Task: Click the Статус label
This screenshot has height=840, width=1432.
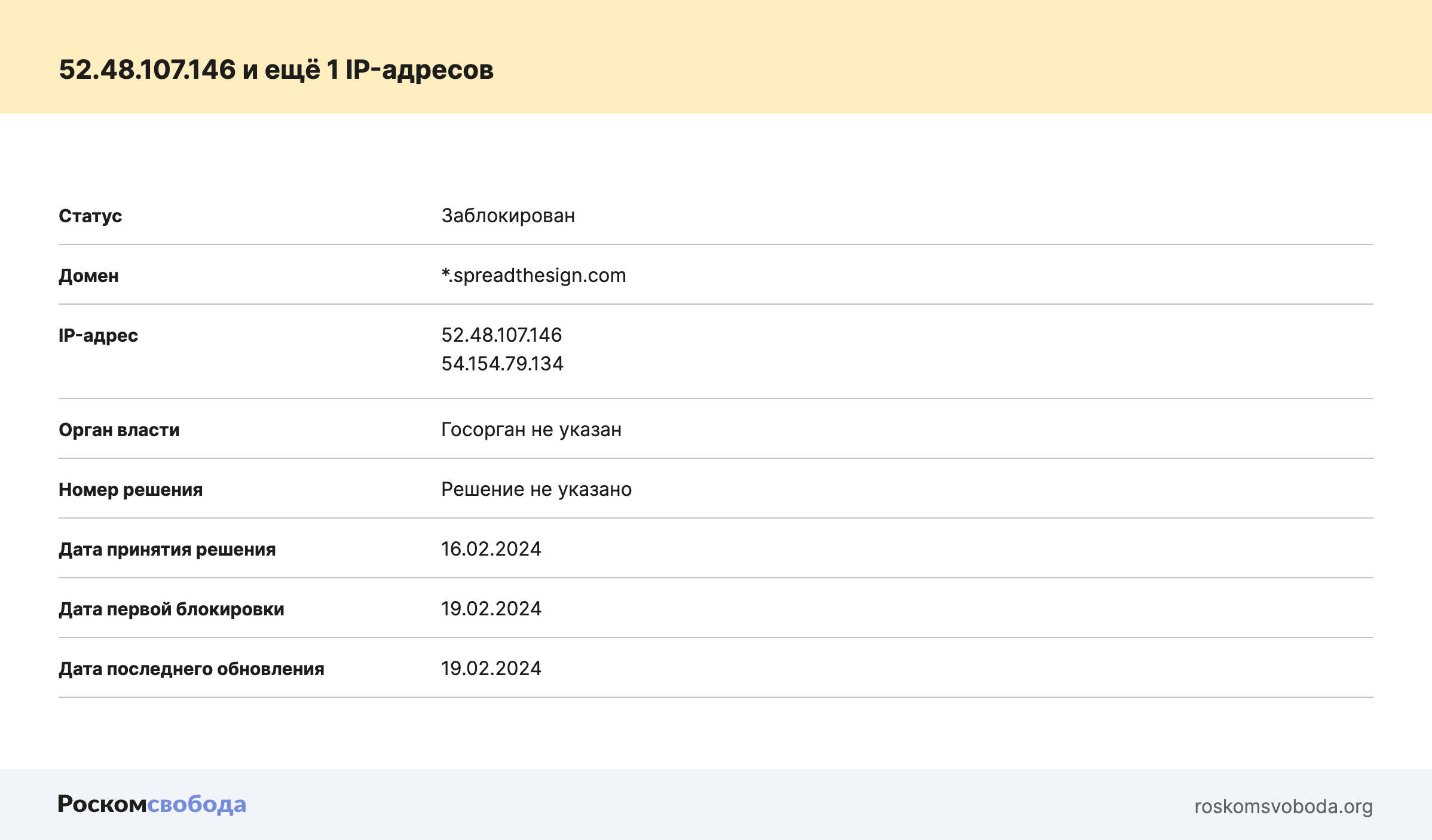Action: 90,216
